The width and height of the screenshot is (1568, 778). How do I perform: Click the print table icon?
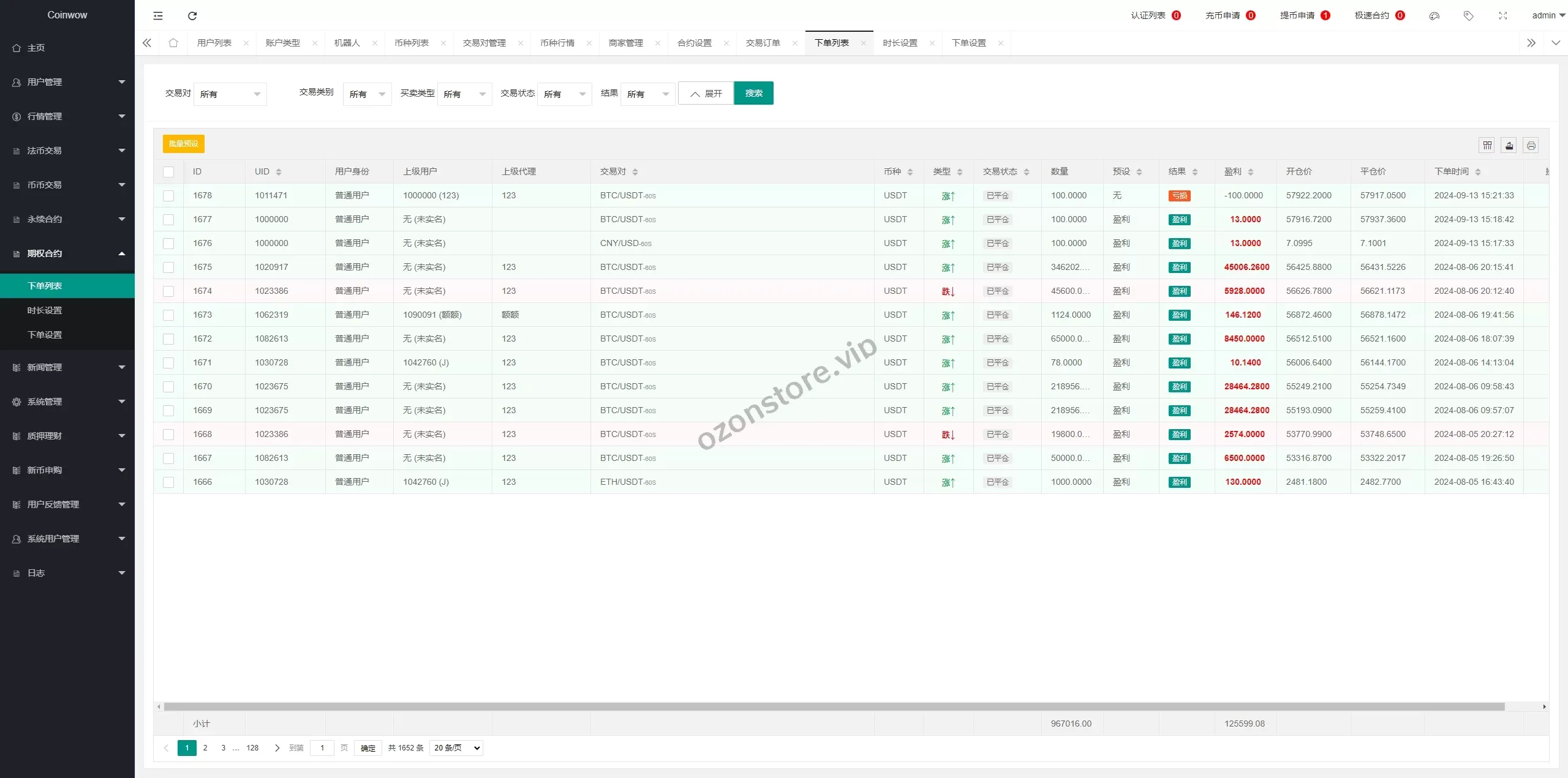tap(1531, 145)
